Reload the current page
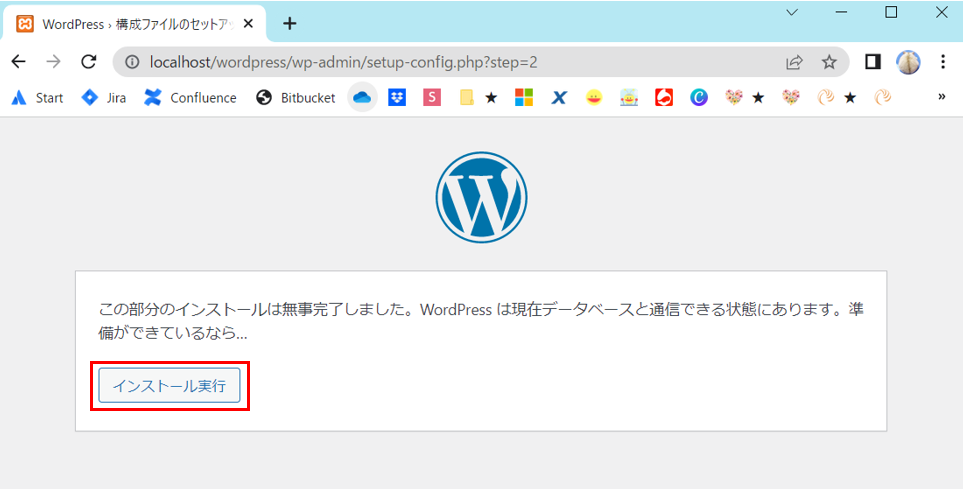963x489 pixels. pyautogui.click(x=88, y=62)
